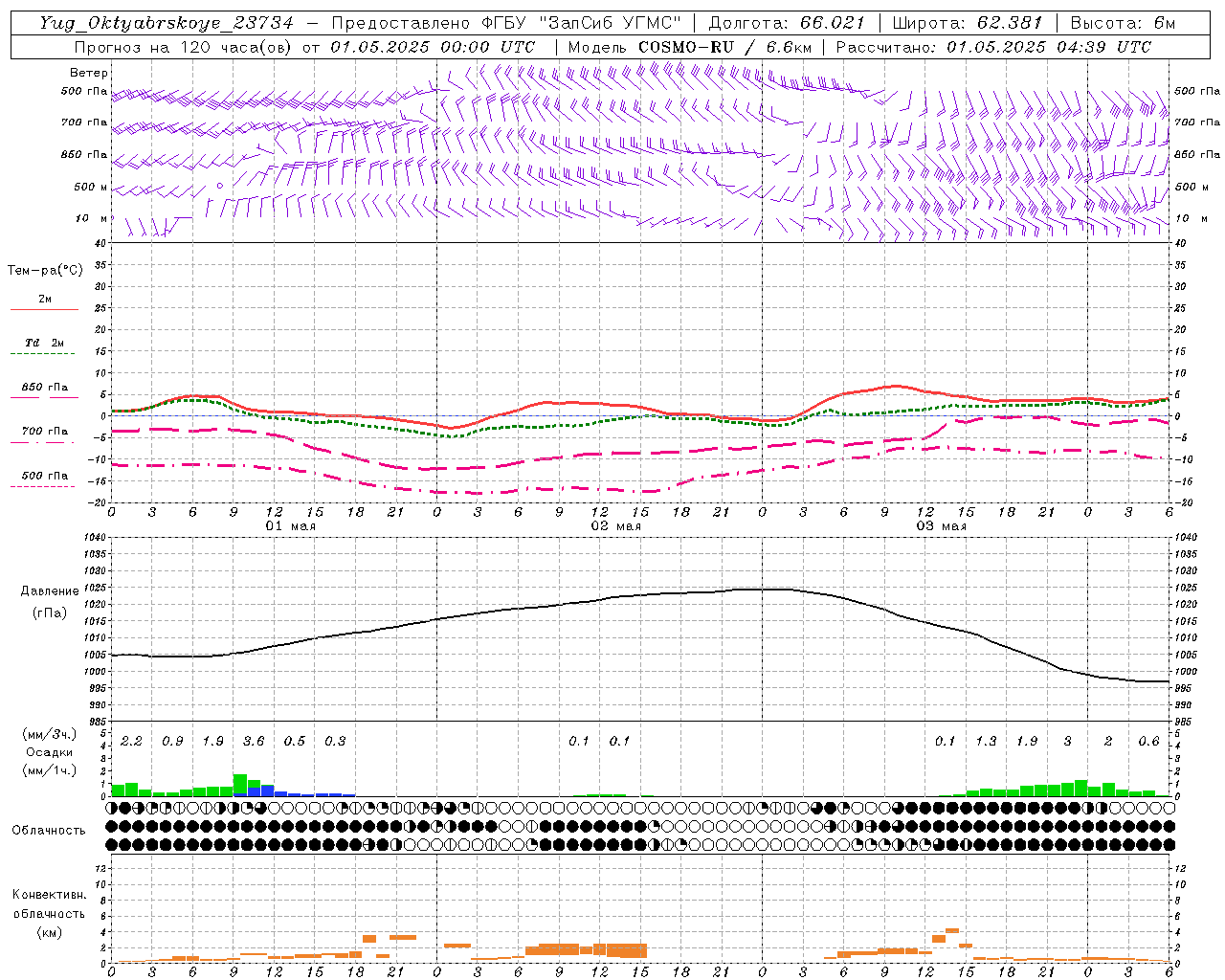Viewport: 1225px width, 980px height.
Task: Click the precipitation value "1.3"
Action: [x=986, y=742]
